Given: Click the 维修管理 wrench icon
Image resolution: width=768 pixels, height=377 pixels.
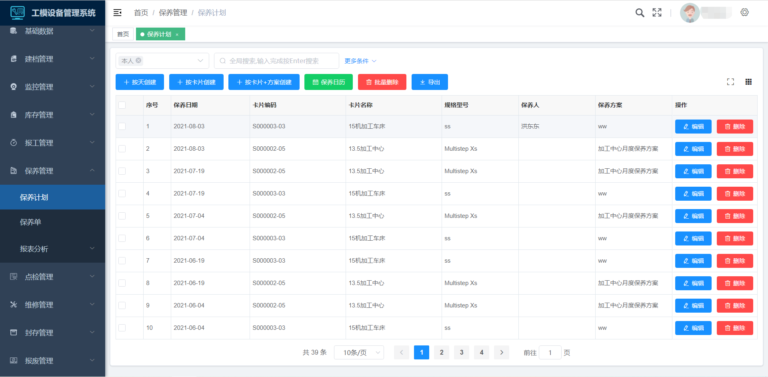Looking at the screenshot, I should pos(14,305).
